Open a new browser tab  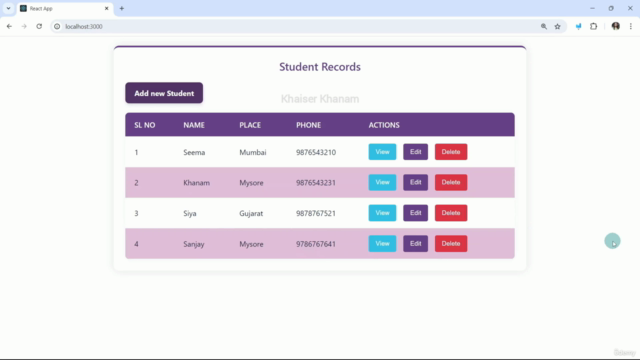122,8
